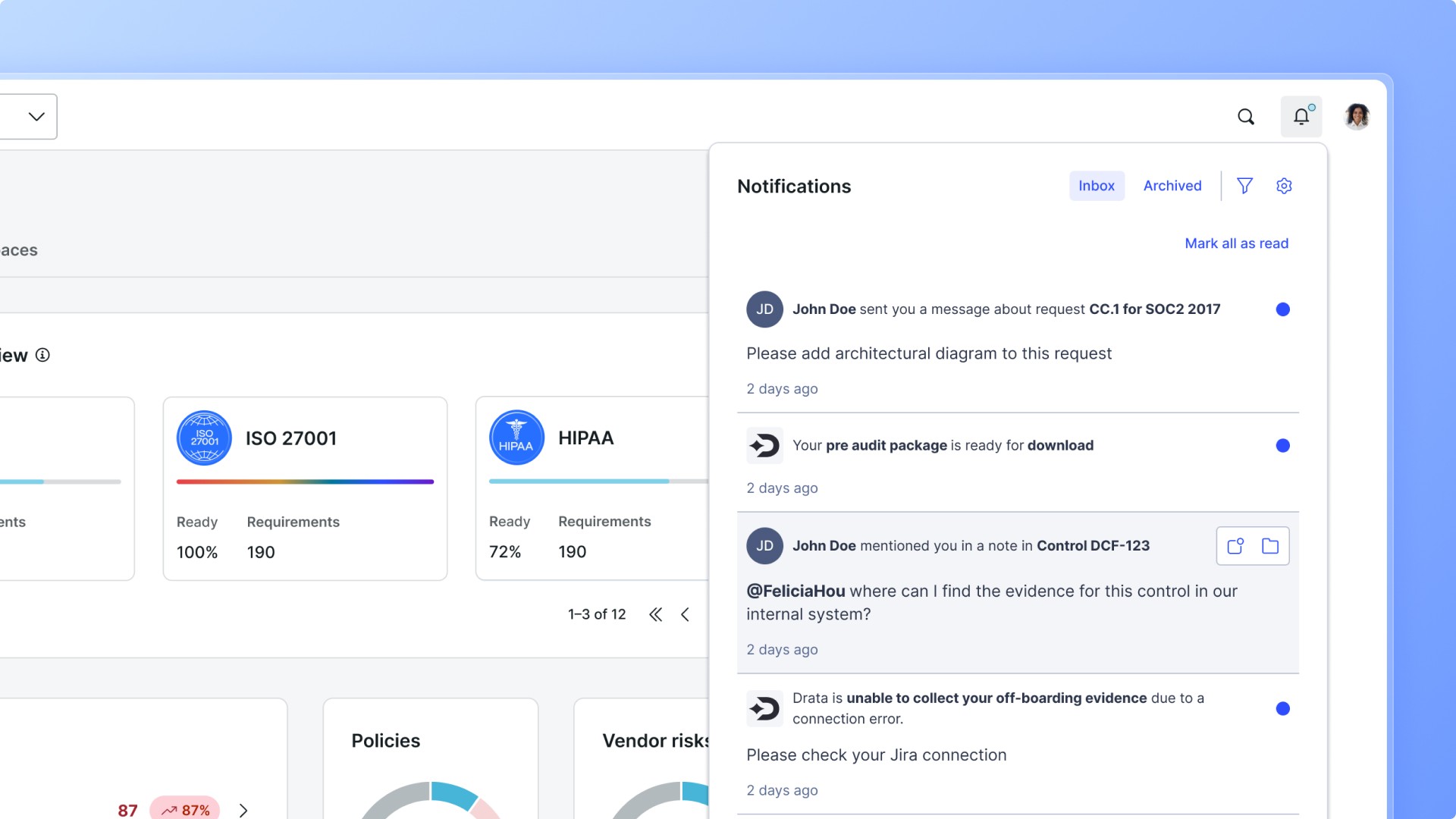Go to previous page with left chevron
The image size is (1456, 819).
pyautogui.click(x=685, y=614)
